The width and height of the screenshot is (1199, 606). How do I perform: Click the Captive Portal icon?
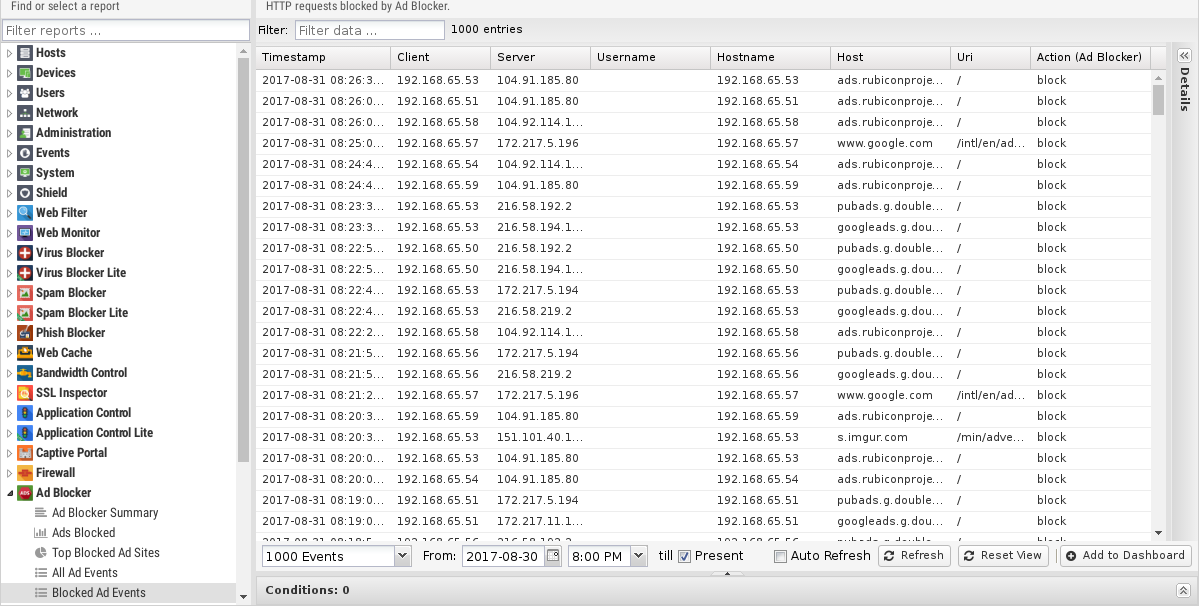tap(25, 453)
